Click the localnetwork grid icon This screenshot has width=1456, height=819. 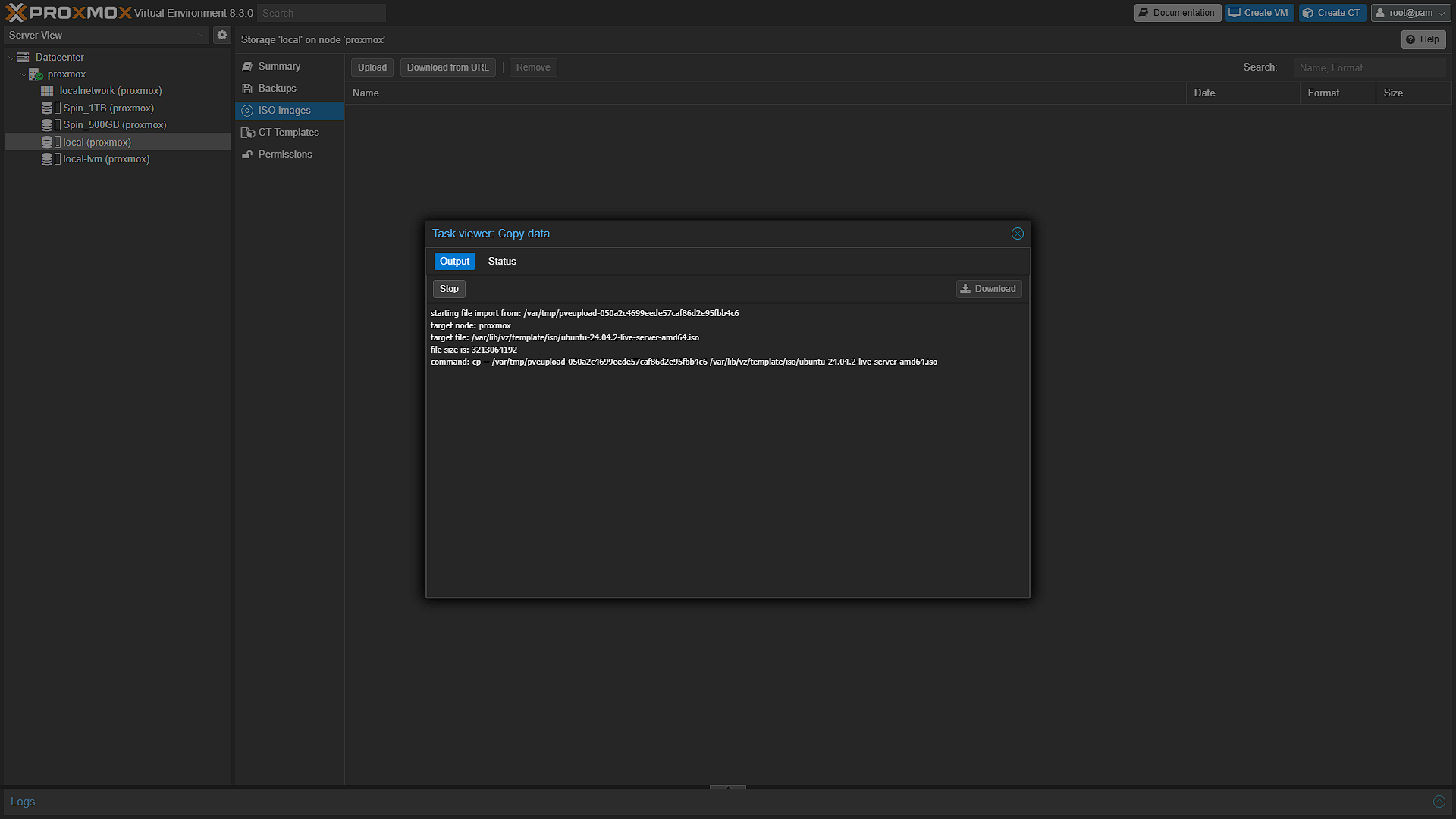point(47,91)
